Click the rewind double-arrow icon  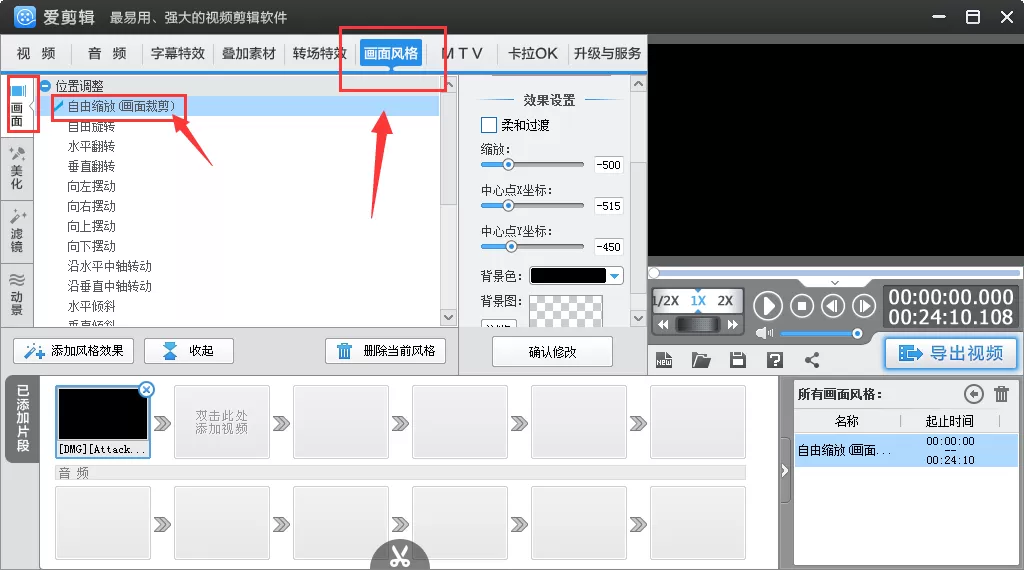tap(663, 325)
